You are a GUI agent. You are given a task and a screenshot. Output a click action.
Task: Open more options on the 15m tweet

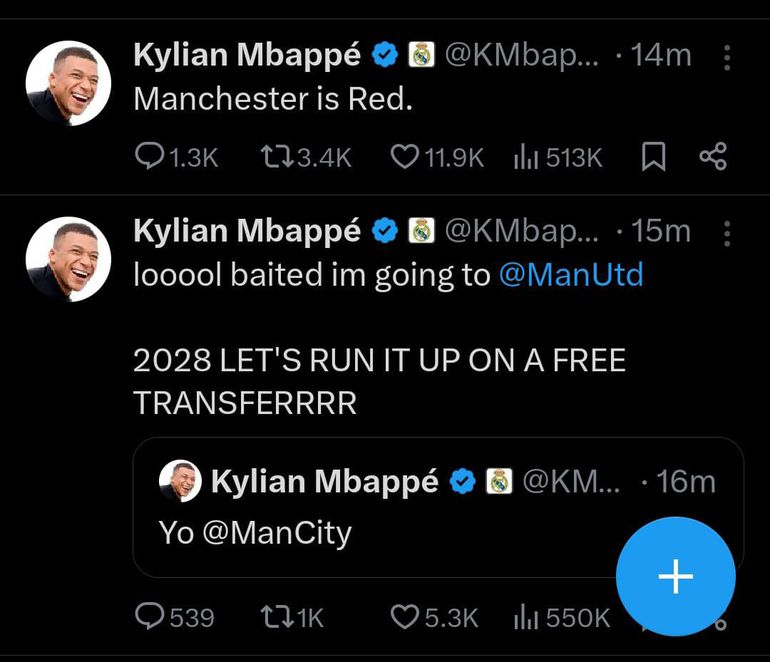coord(727,233)
